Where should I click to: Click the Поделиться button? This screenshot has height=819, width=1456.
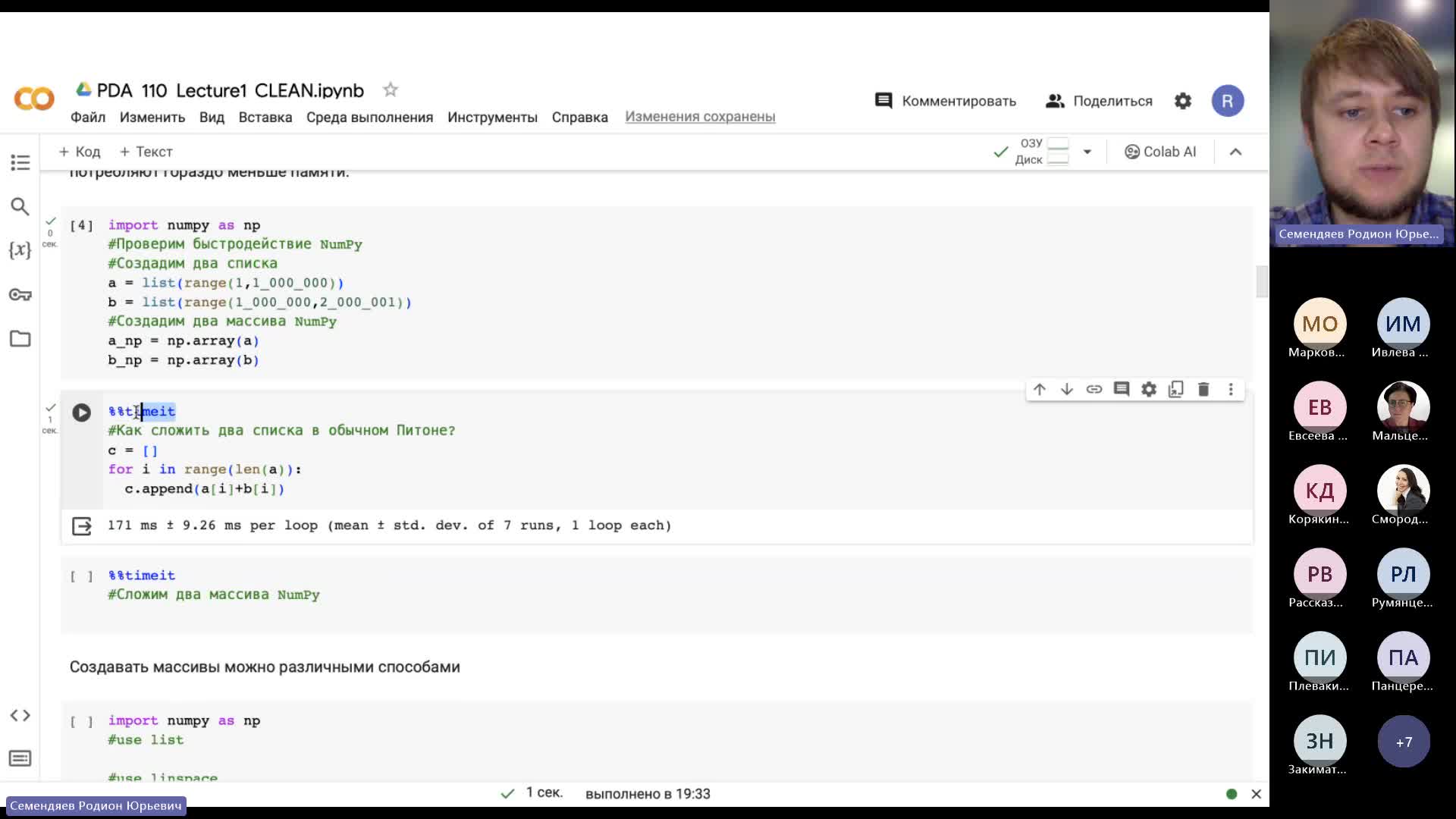click(1099, 101)
